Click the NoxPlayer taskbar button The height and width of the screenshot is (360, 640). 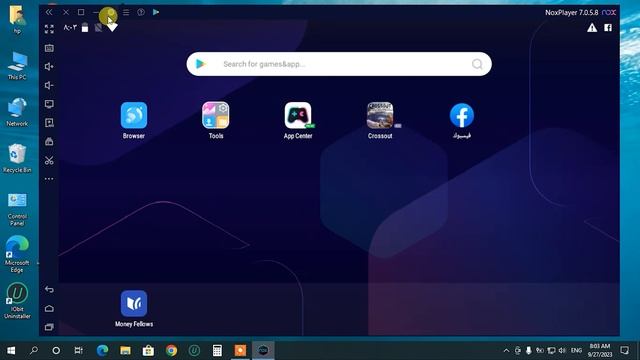point(263,350)
